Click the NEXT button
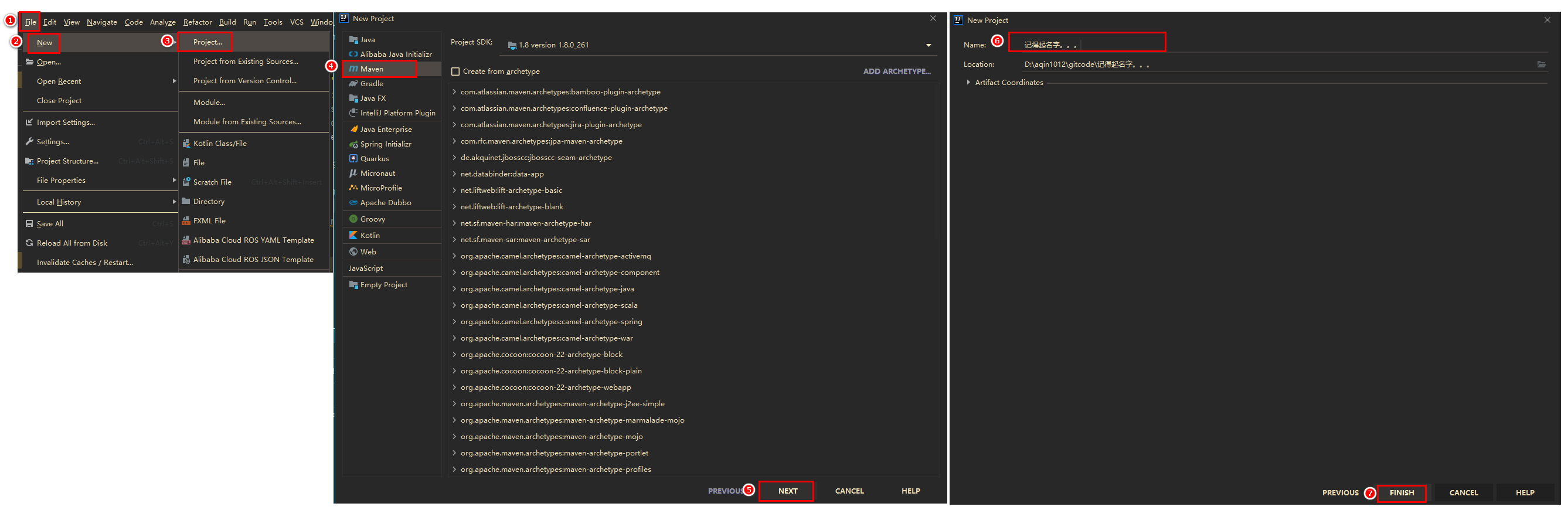This screenshot has width=1568, height=510. coord(787,491)
